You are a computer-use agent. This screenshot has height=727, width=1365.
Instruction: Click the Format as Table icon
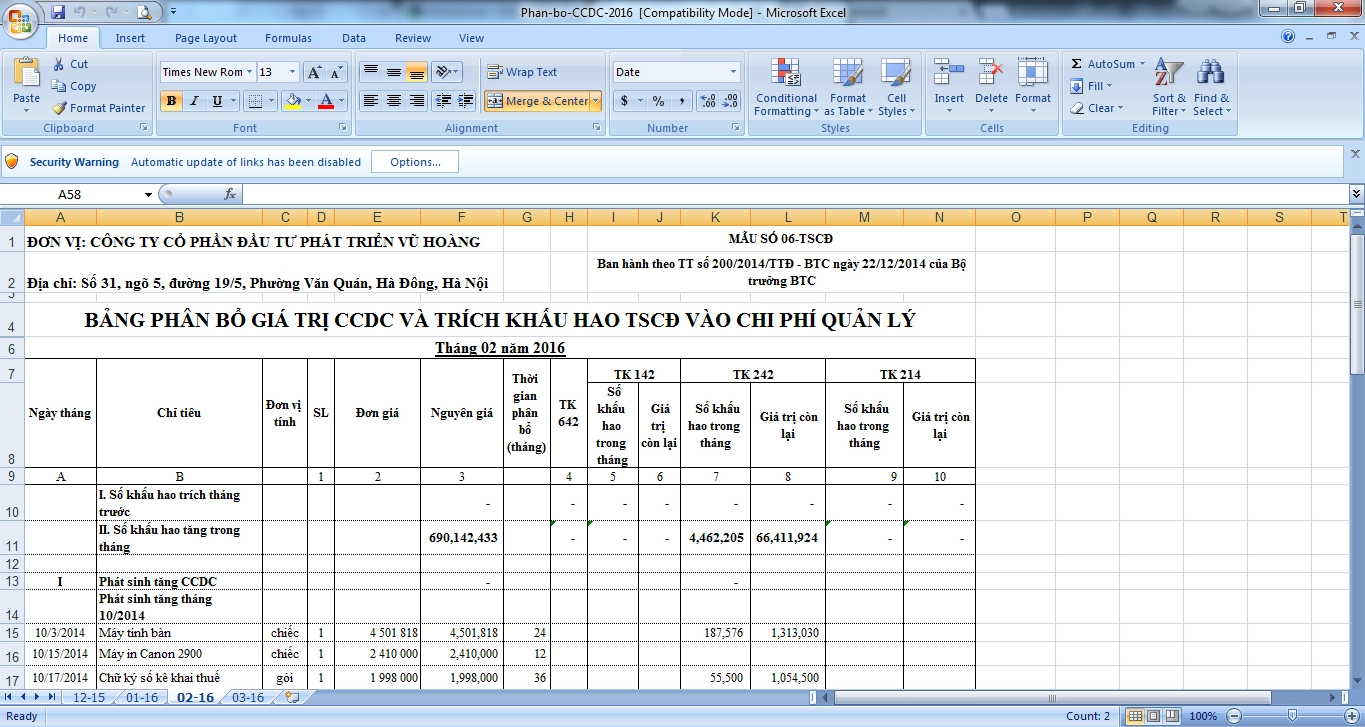pos(848,87)
